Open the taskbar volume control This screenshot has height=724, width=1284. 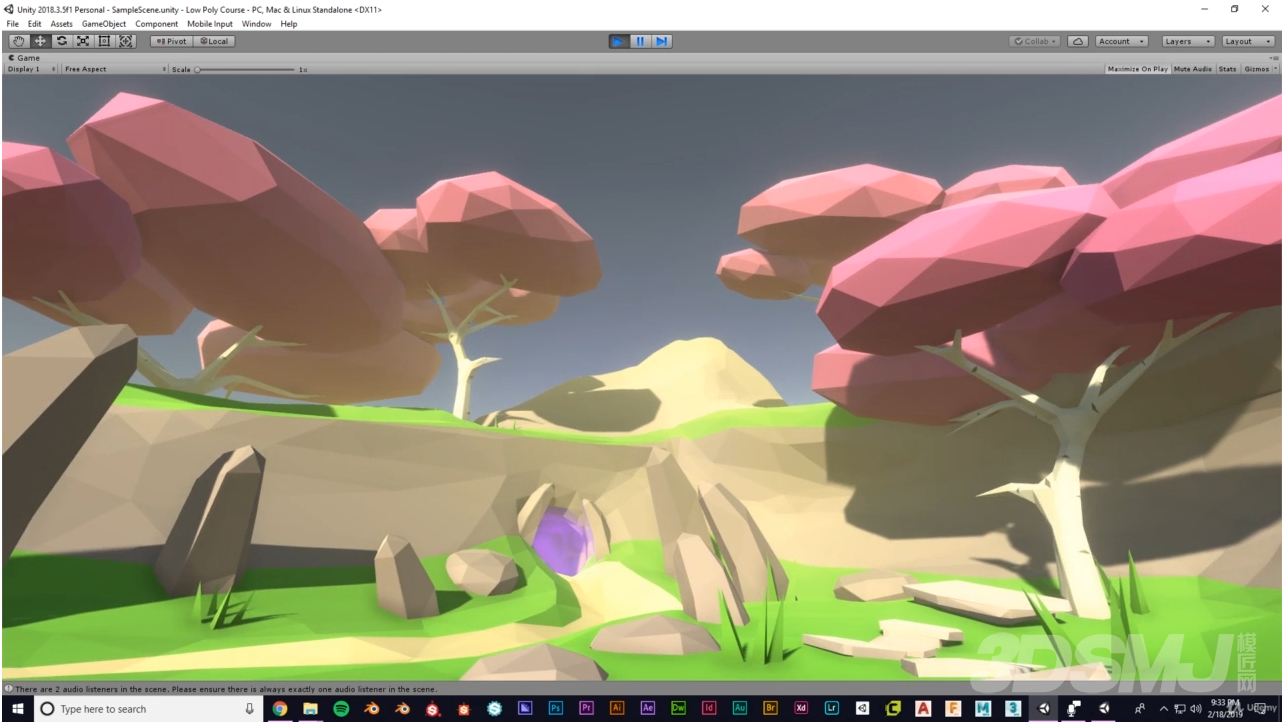pyautogui.click(x=1196, y=708)
